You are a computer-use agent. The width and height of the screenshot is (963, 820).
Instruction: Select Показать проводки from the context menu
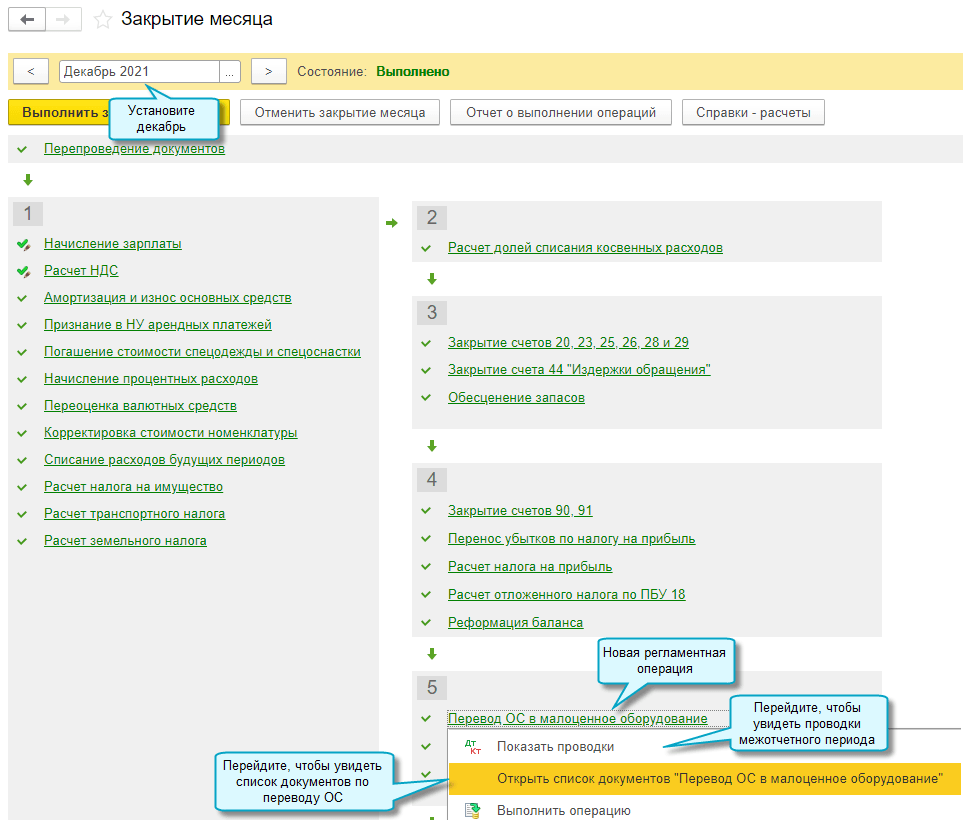coord(555,747)
